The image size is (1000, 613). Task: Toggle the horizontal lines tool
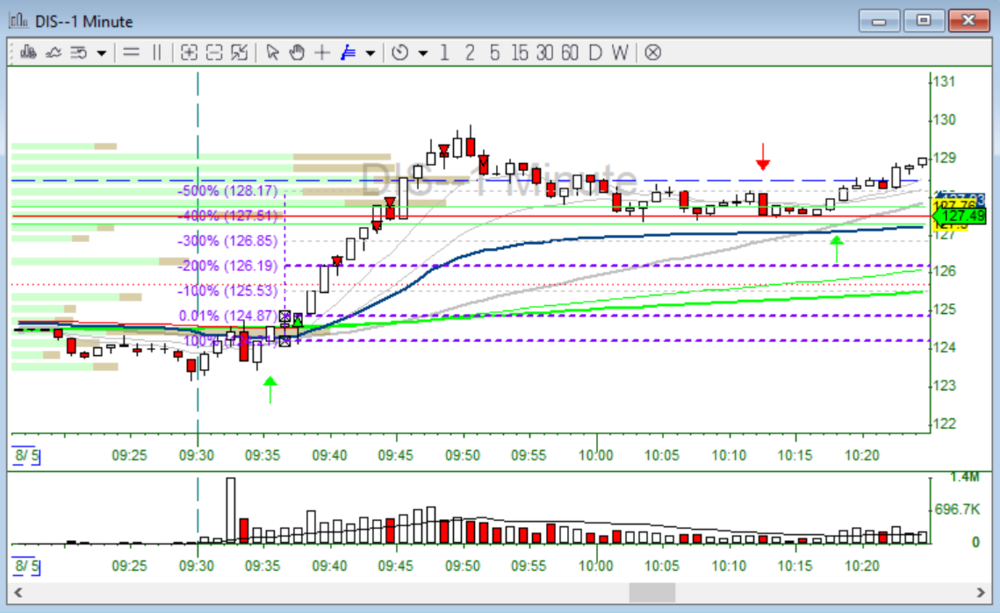(131, 53)
